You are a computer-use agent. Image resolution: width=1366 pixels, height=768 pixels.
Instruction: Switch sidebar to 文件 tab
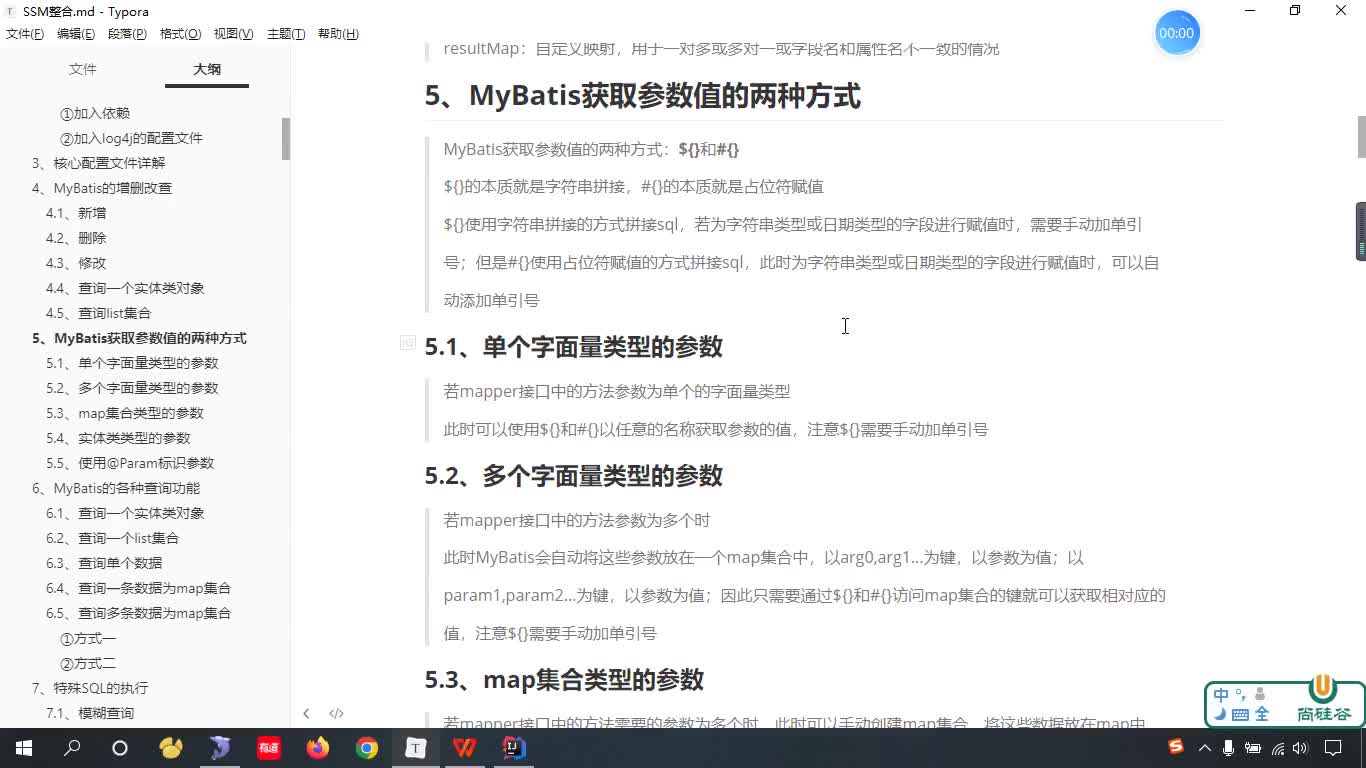click(82, 69)
